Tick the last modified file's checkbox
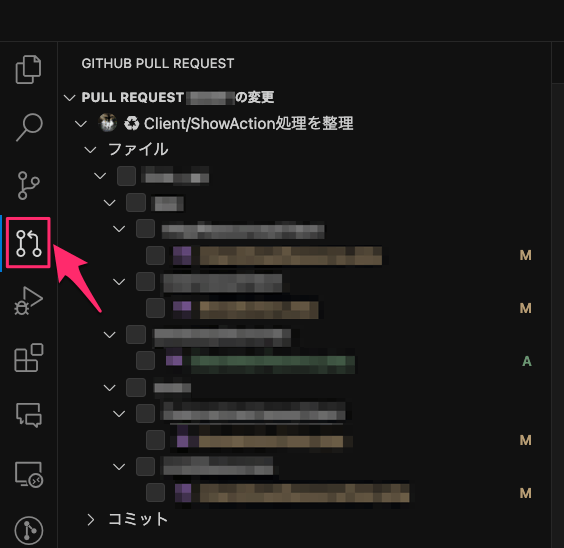This screenshot has width=564, height=548. [155, 493]
